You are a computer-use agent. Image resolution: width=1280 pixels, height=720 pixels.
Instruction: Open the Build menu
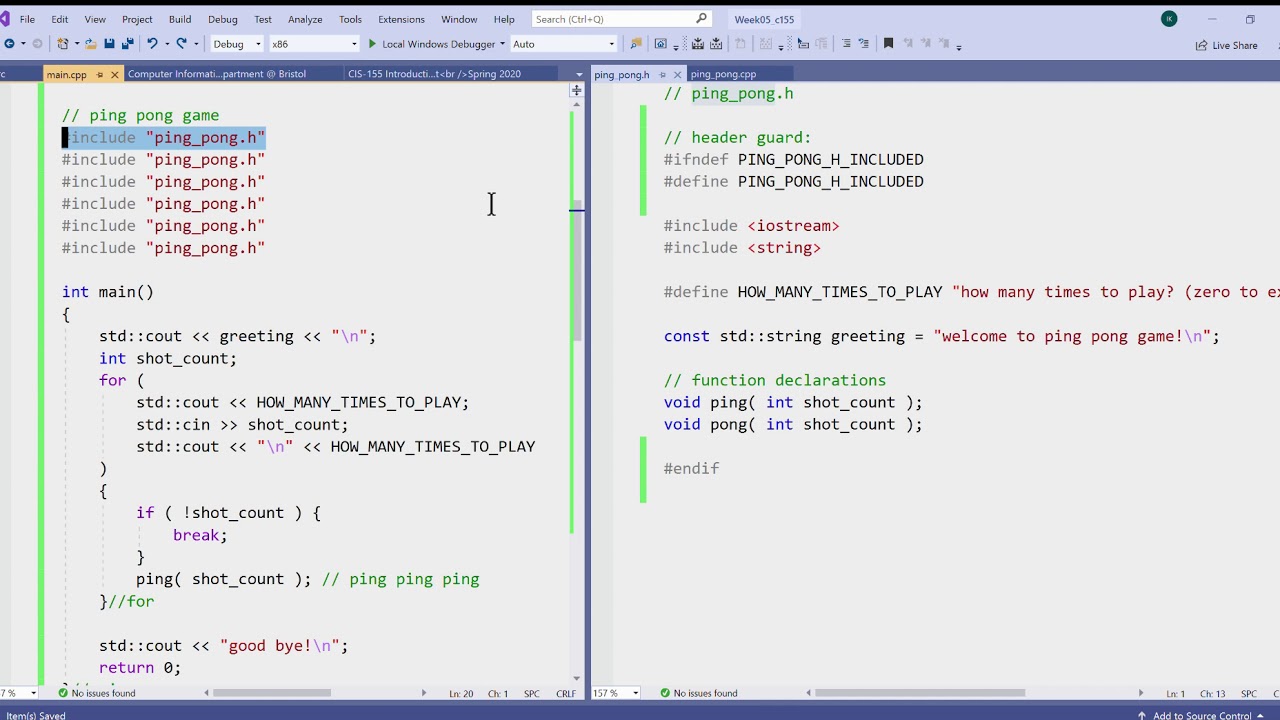click(x=180, y=19)
